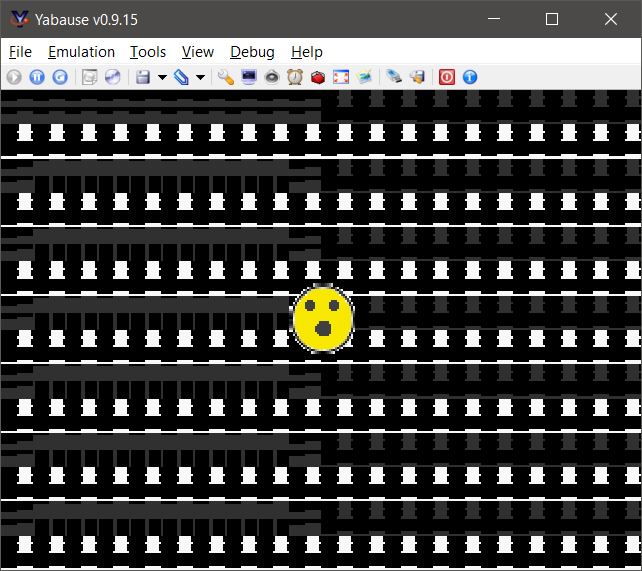This screenshot has height=571, width=642.
Task: Click the monitor icon in toolbar
Action: click(x=249, y=77)
